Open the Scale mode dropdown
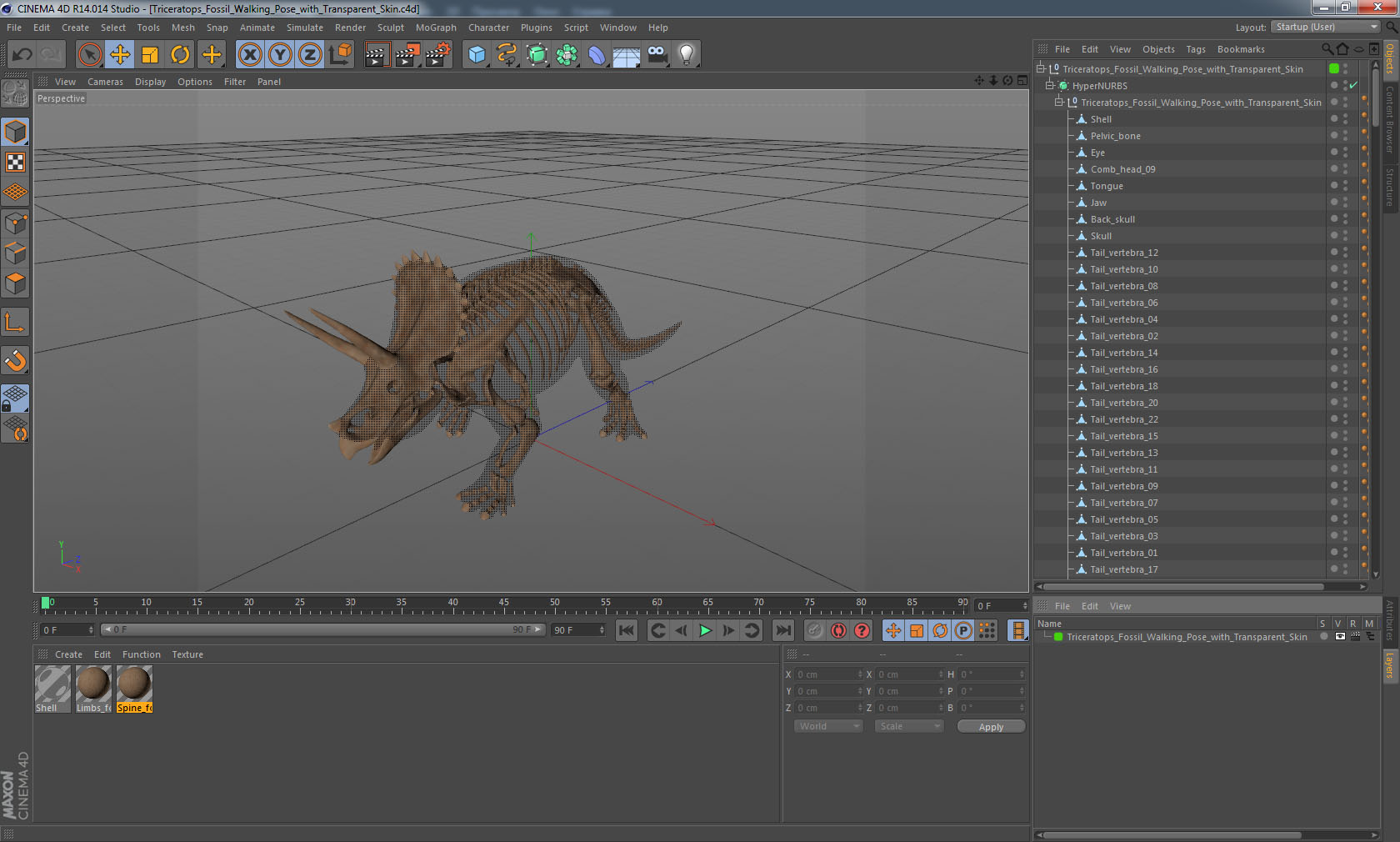The image size is (1400, 842). (908, 726)
